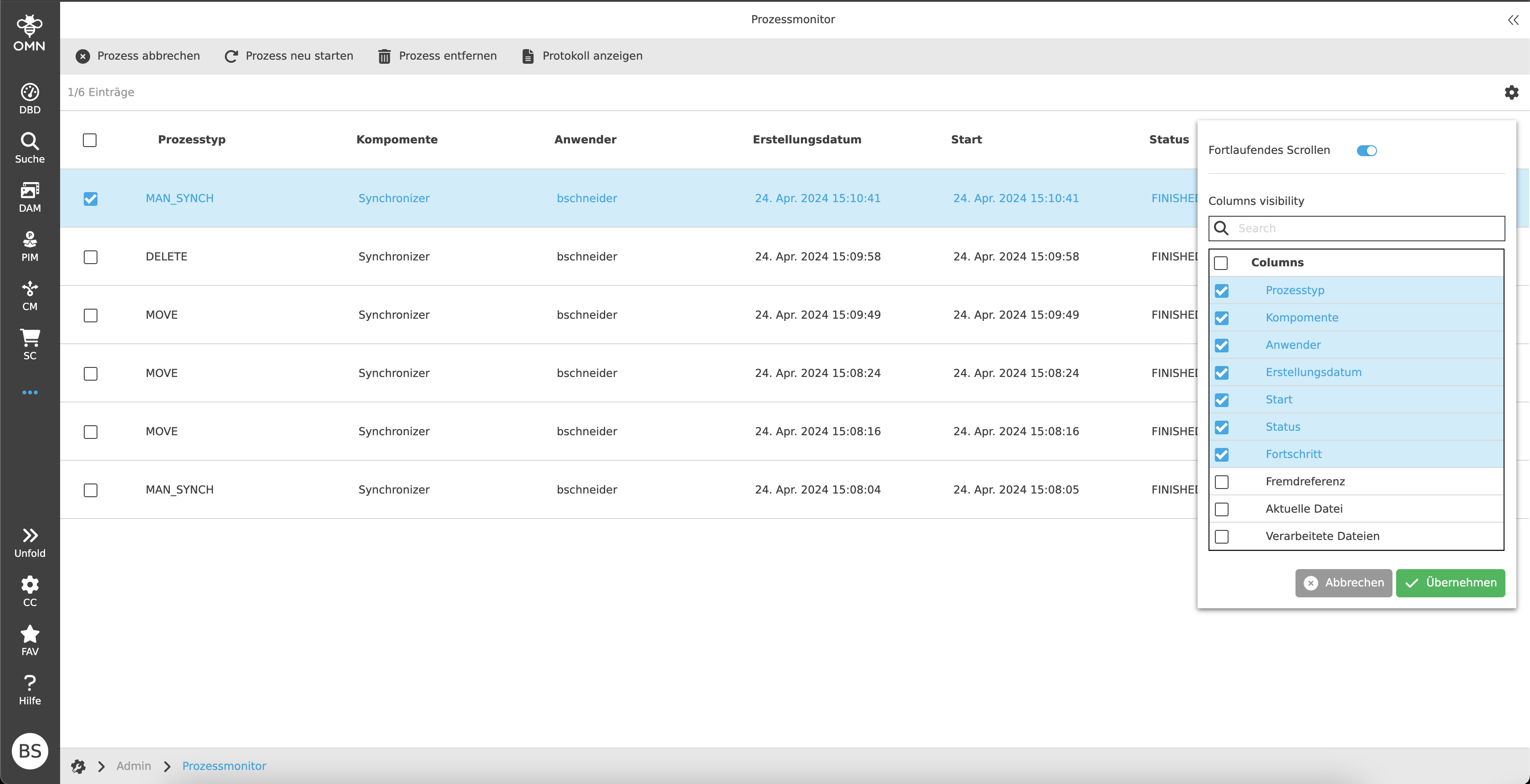
Task: Click the BS user avatar
Action: (x=30, y=751)
